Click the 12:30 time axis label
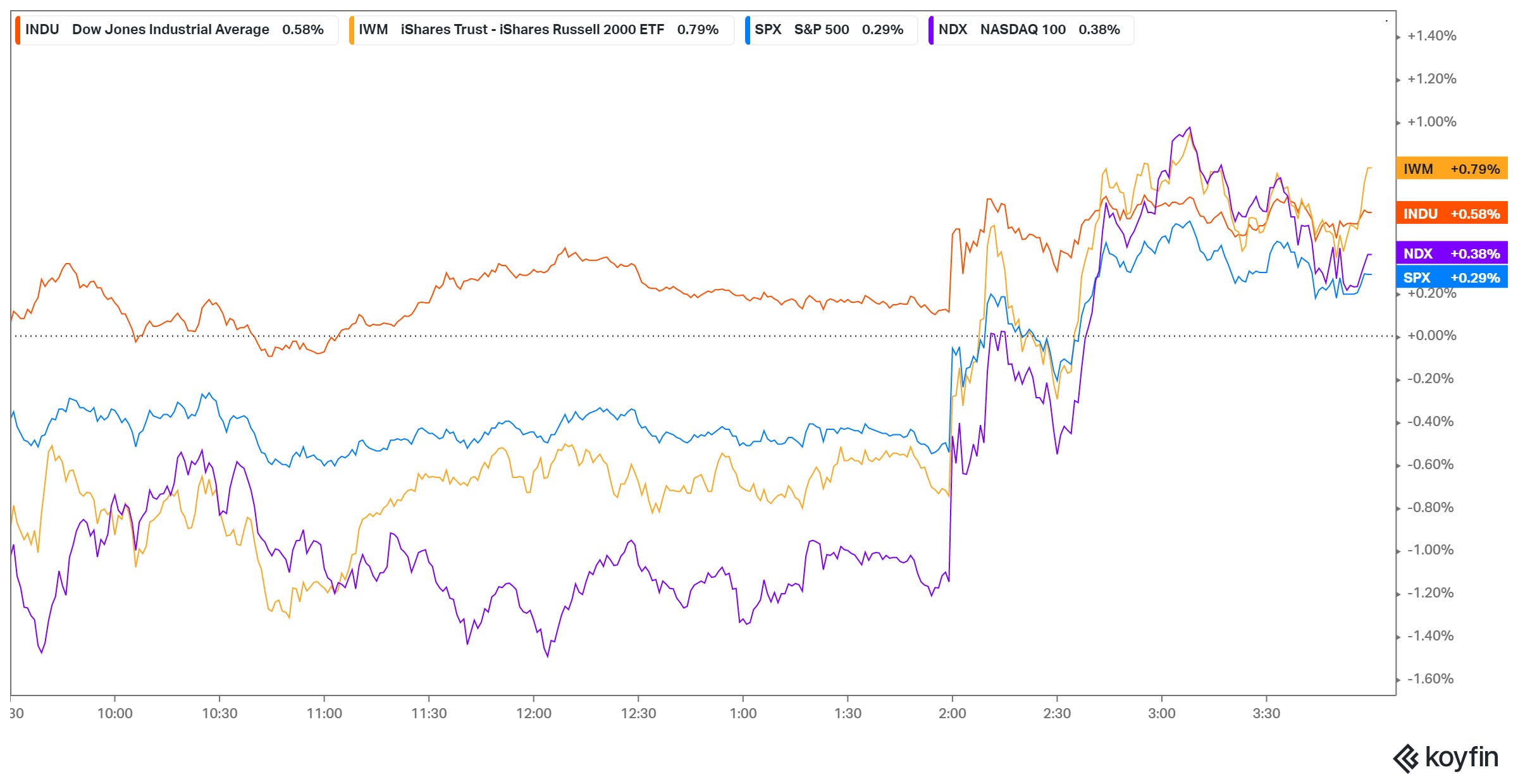This screenshot has width=1518, height=784. point(638,714)
